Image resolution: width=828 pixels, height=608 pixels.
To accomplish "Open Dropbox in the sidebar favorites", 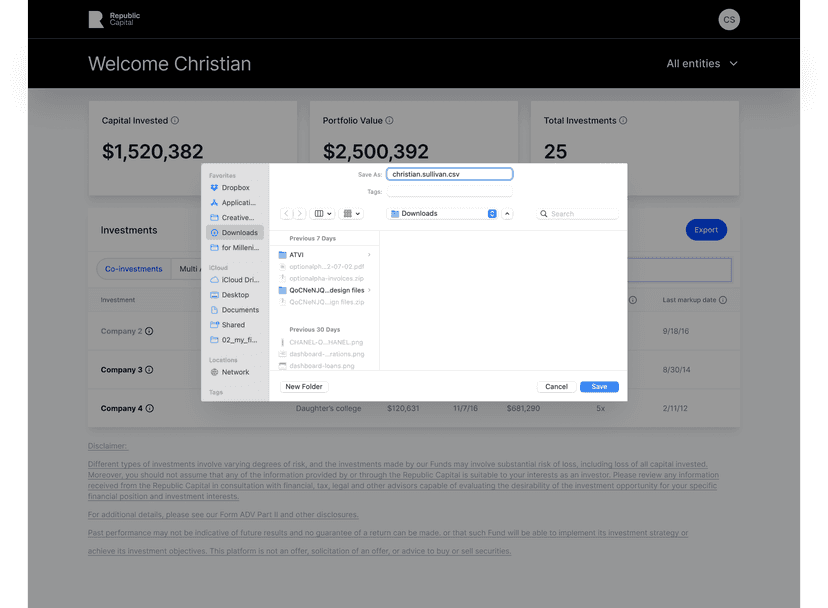I will tap(235, 188).
